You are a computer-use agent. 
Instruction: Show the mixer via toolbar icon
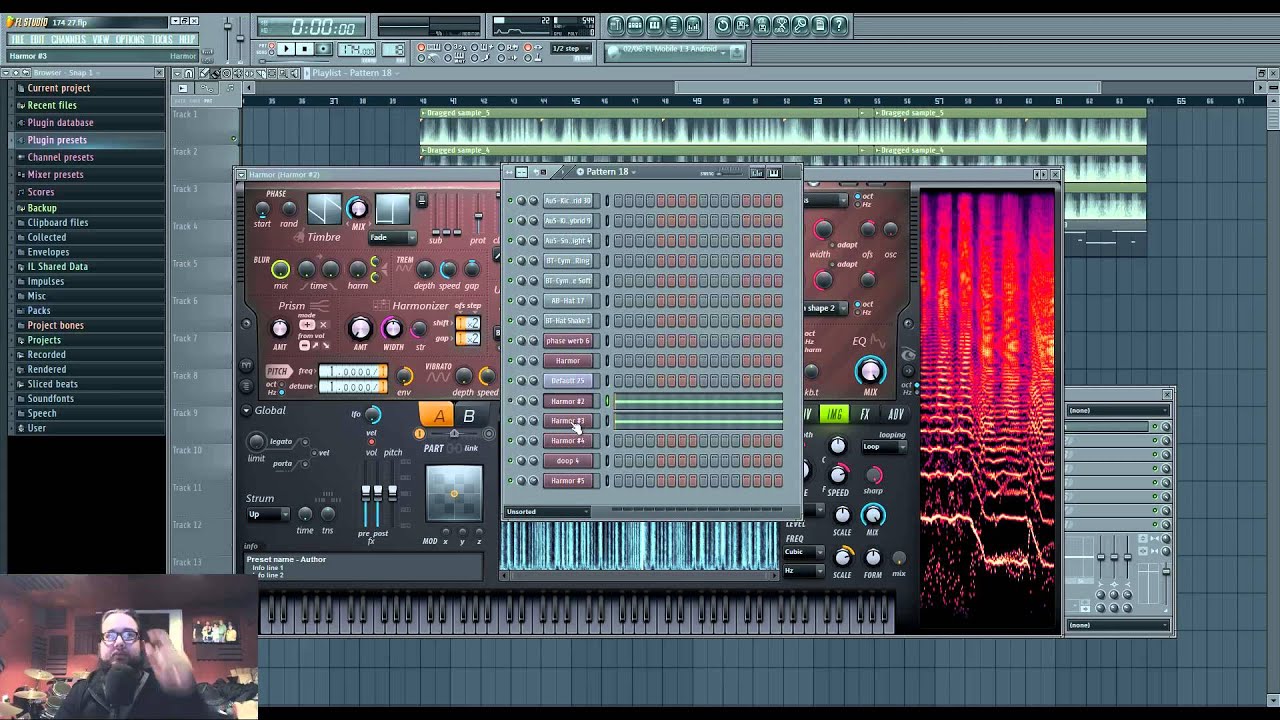(692, 25)
